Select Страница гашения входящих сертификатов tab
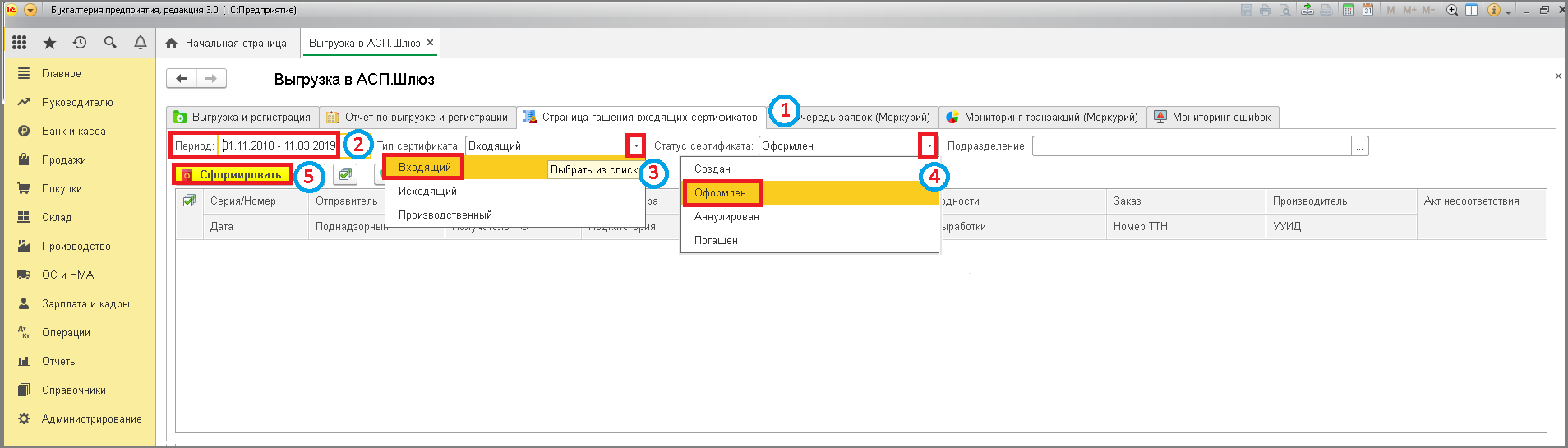Image resolution: width=1568 pixels, height=448 pixels. 641,118
